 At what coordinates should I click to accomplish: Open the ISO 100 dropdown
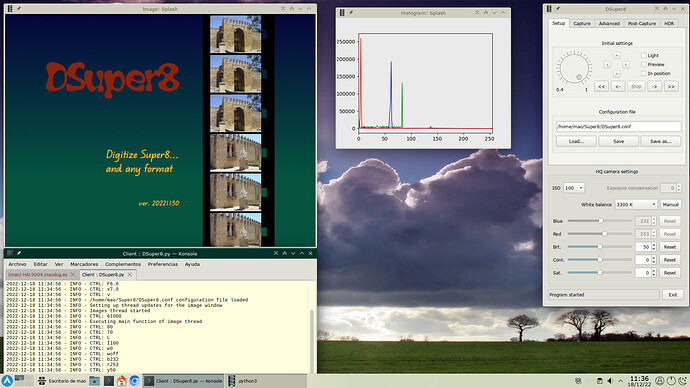[x=574, y=188]
